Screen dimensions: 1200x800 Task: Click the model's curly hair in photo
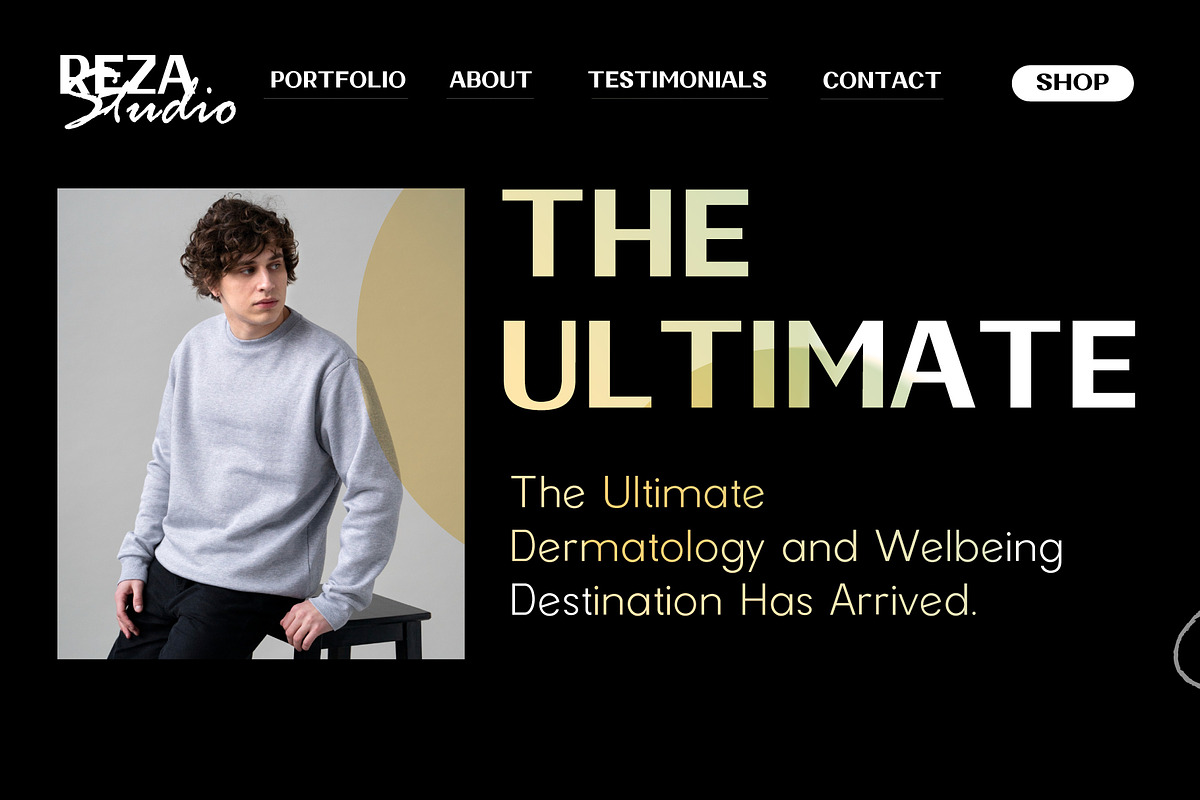(x=238, y=238)
